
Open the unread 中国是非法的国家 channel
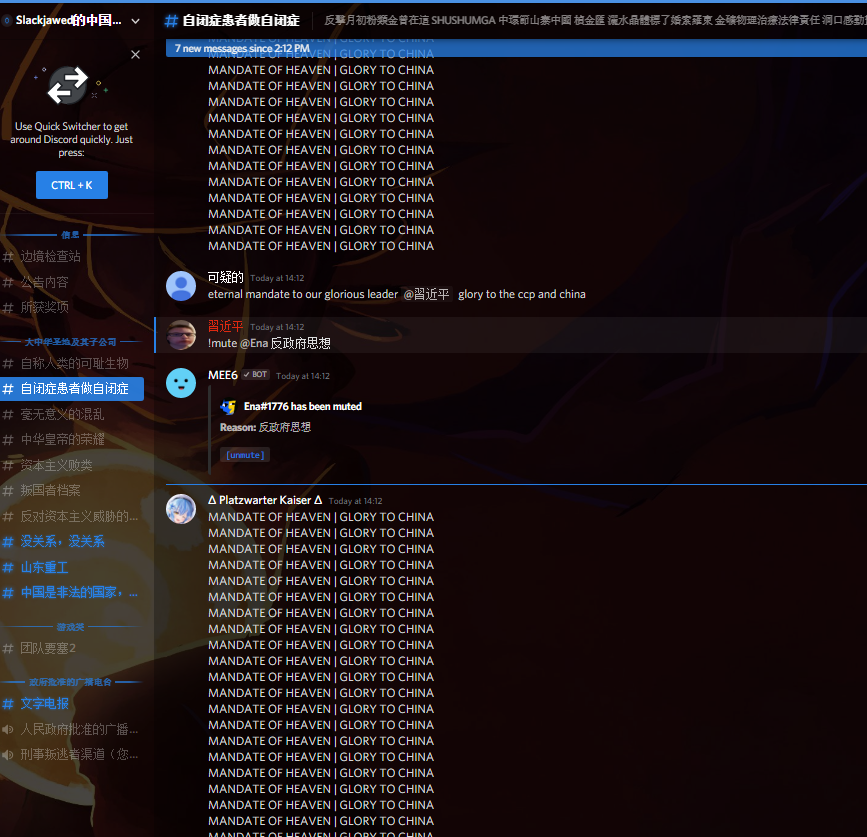(72, 593)
